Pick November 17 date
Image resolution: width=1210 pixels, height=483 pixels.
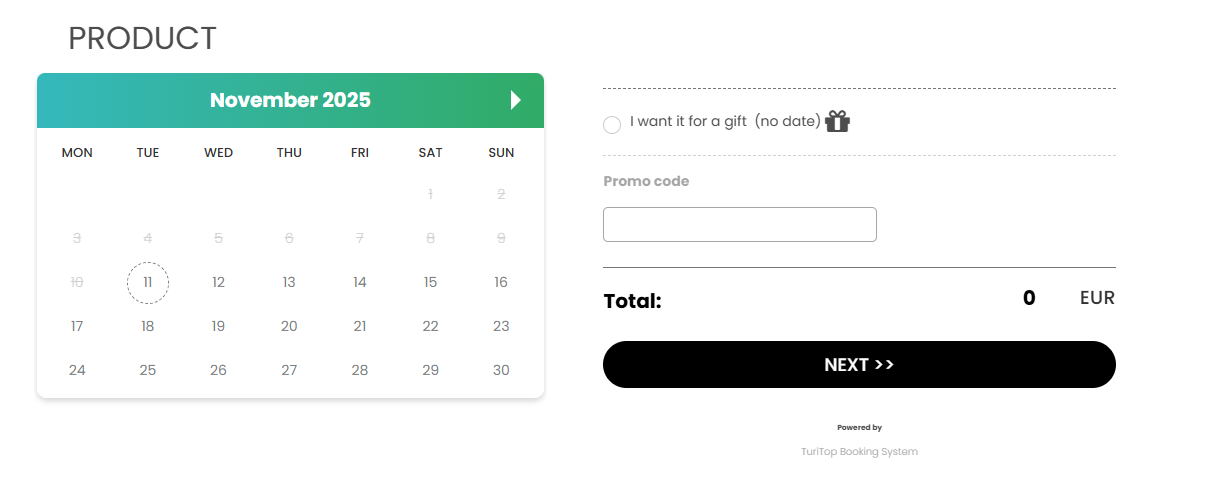tap(77, 326)
